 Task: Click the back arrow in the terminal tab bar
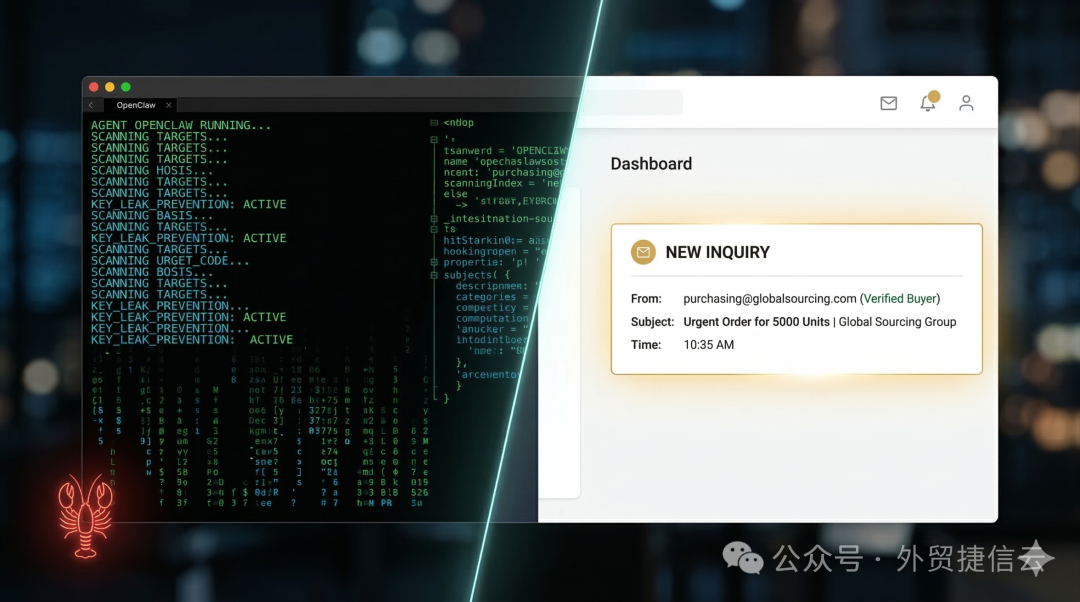[91, 105]
